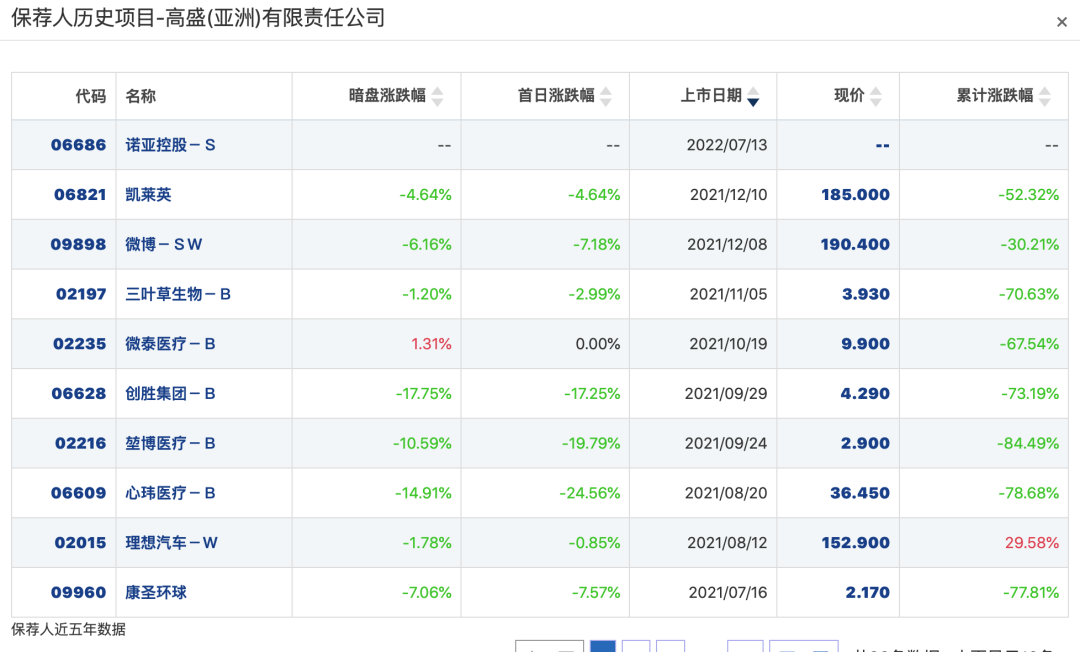Open stock code 09960

point(79,592)
